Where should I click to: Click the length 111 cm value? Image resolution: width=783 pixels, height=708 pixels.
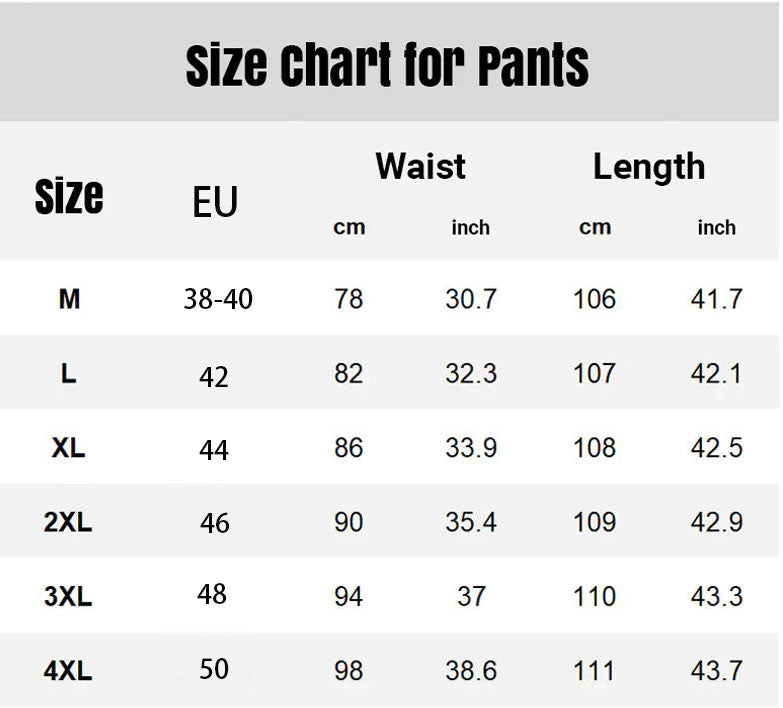click(x=595, y=670)
